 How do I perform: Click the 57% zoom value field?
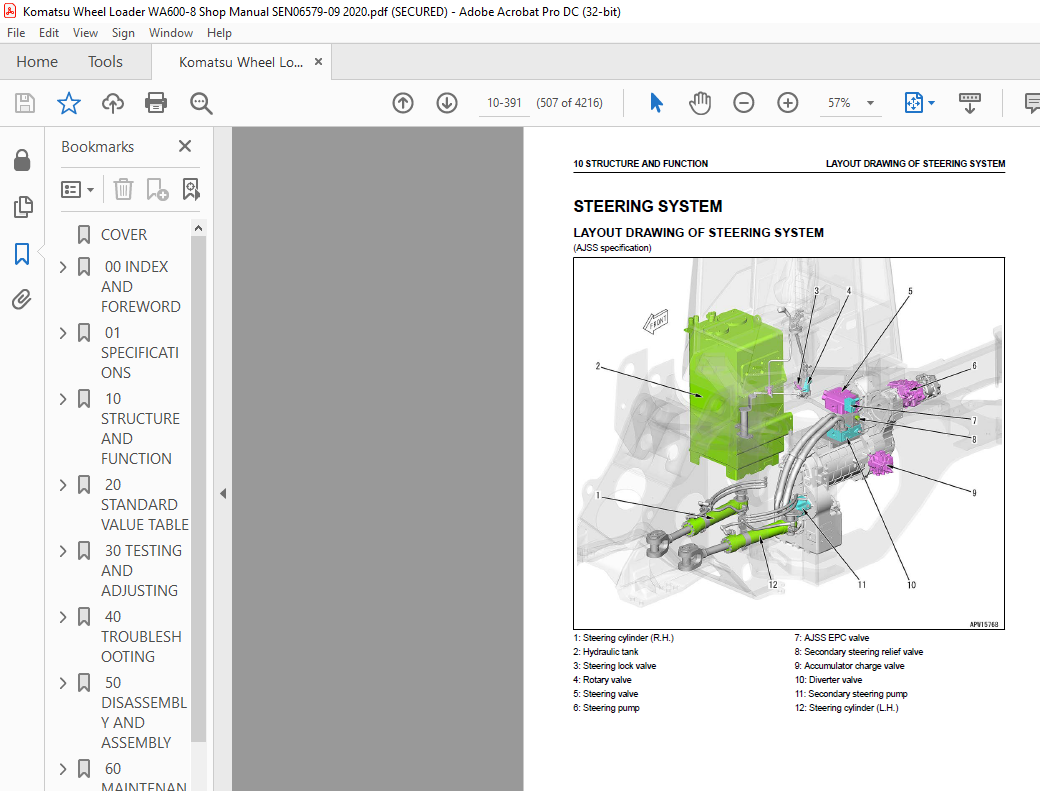pyautogui.click(x=839, y=103)
